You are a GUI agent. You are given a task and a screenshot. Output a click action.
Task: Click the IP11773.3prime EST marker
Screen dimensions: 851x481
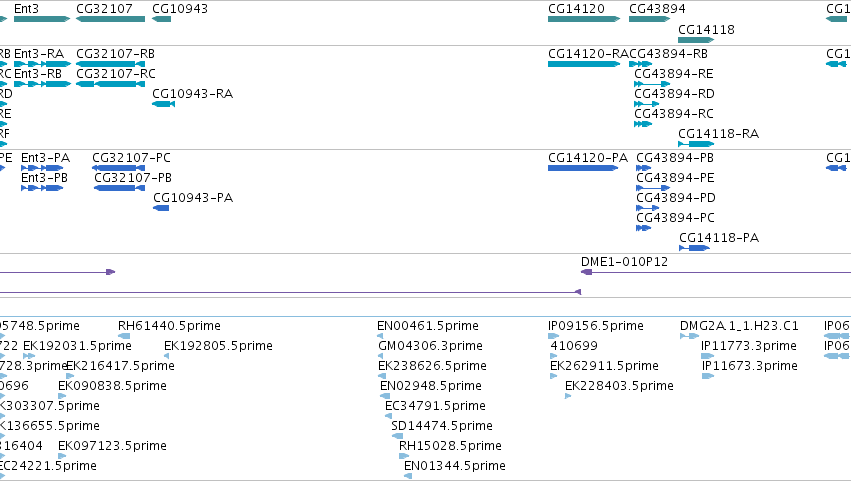[x=708, y=356]
